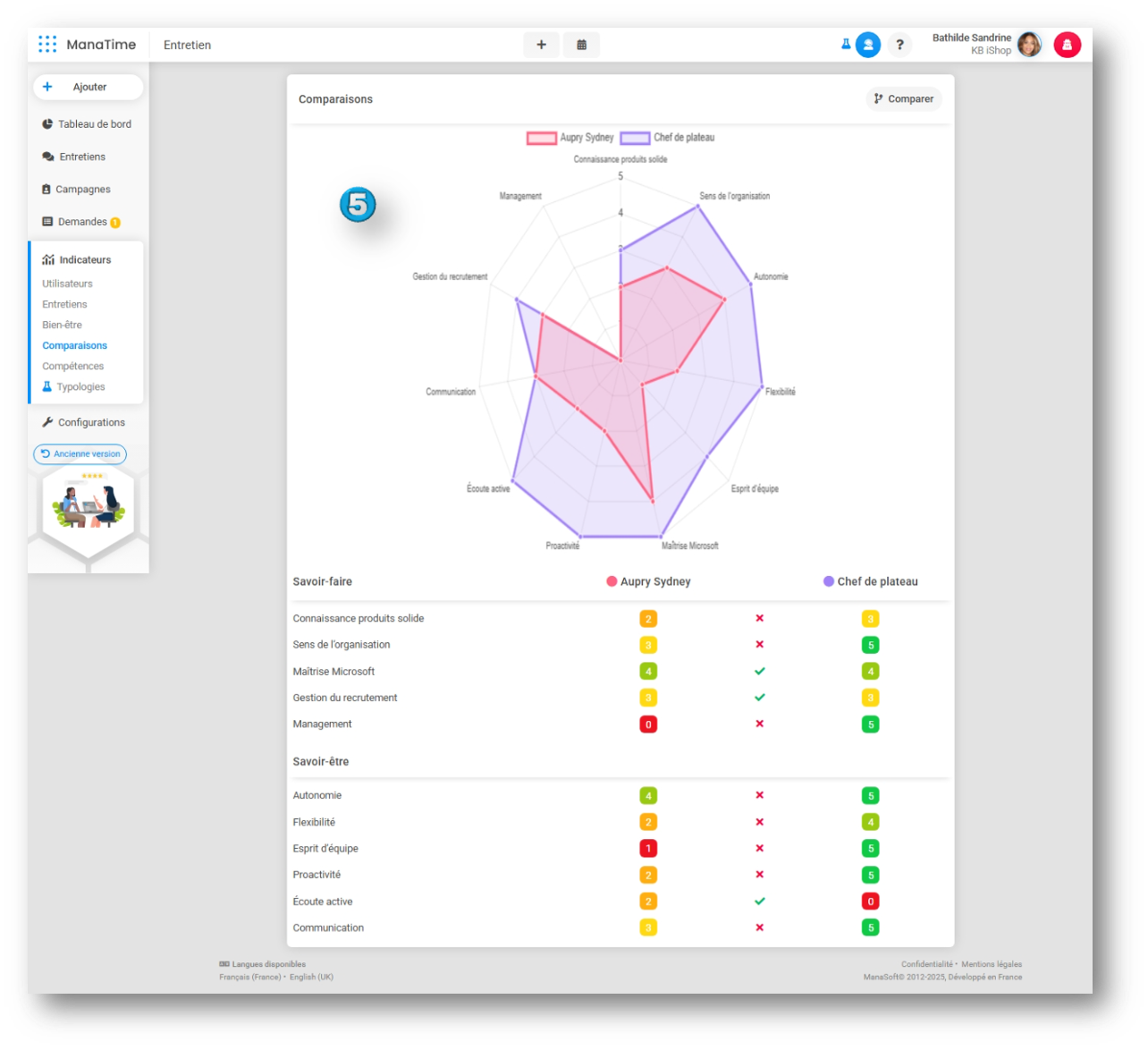Click the Comparer button

tap(904, 99)
